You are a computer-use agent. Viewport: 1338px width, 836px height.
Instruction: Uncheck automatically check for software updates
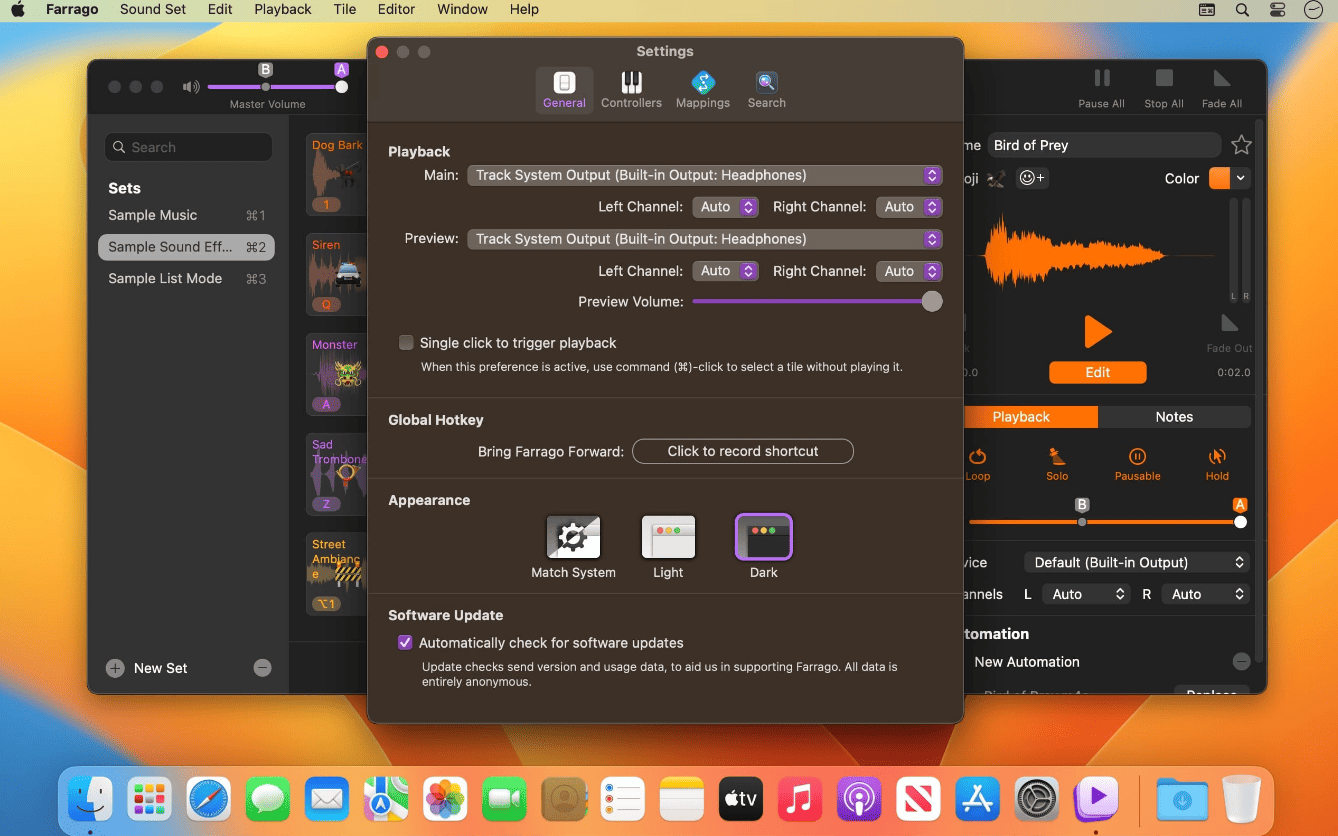[x=405, y=643]
